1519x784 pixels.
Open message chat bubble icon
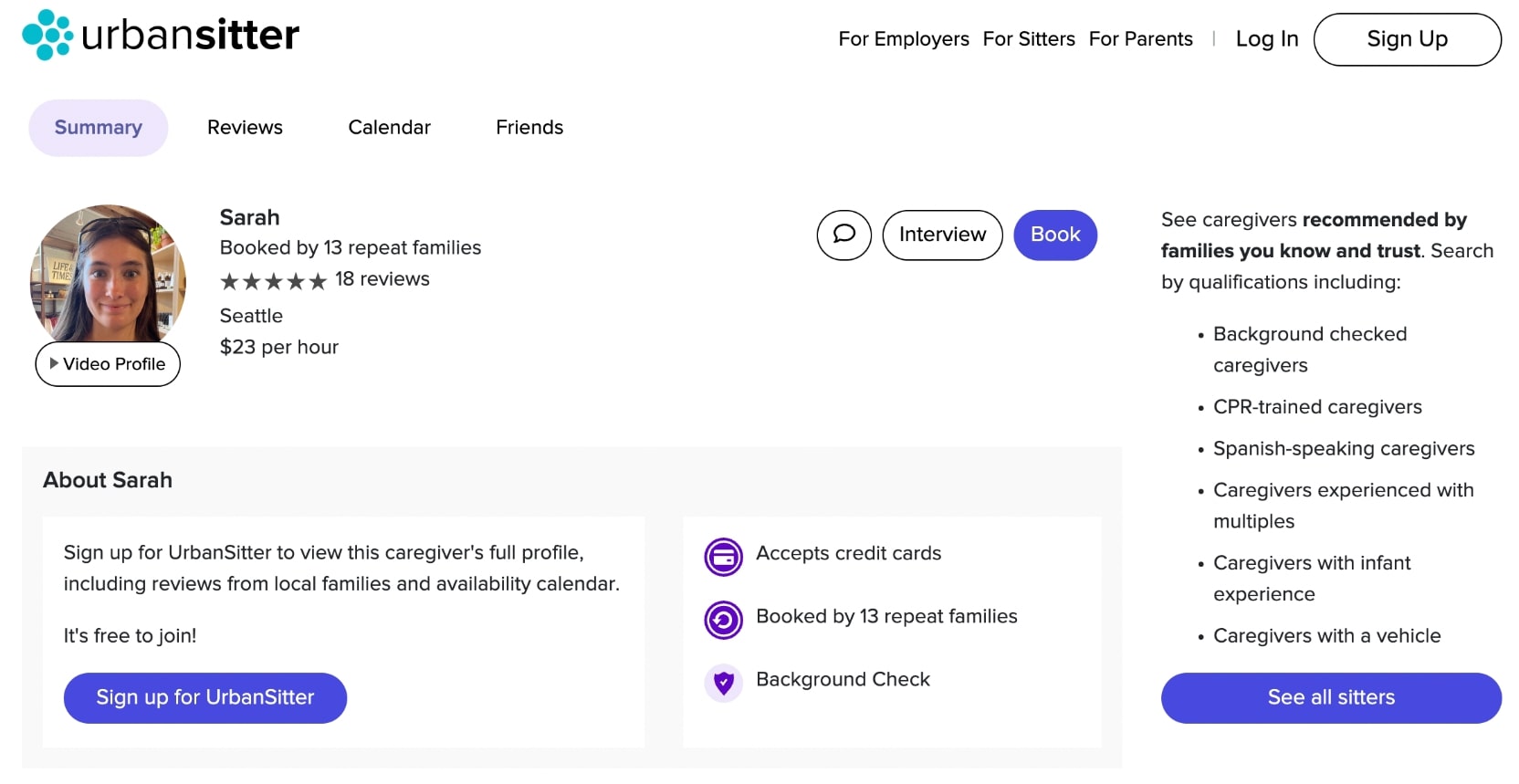844,235
